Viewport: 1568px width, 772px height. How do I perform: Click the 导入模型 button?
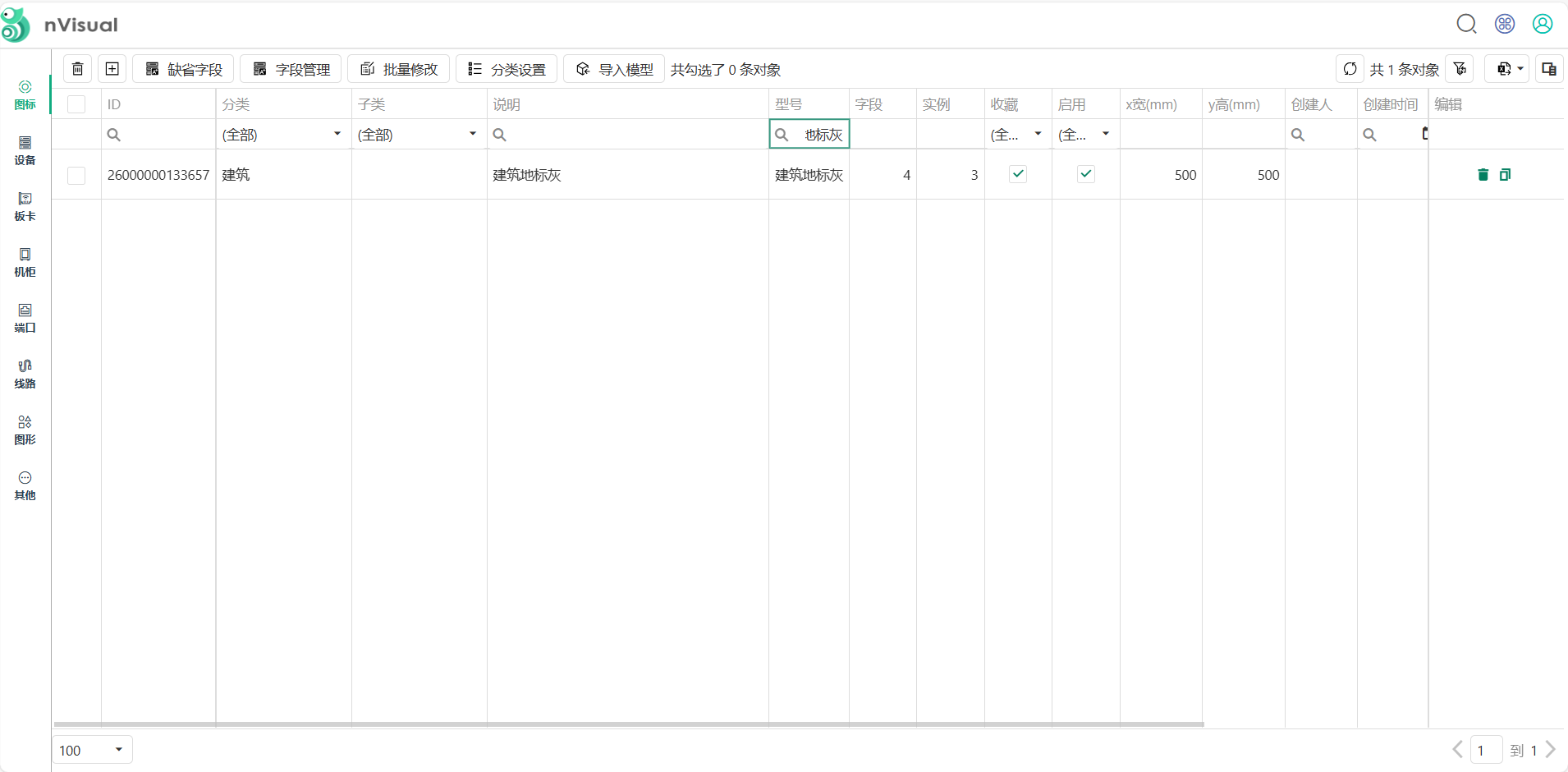point(614,69)
